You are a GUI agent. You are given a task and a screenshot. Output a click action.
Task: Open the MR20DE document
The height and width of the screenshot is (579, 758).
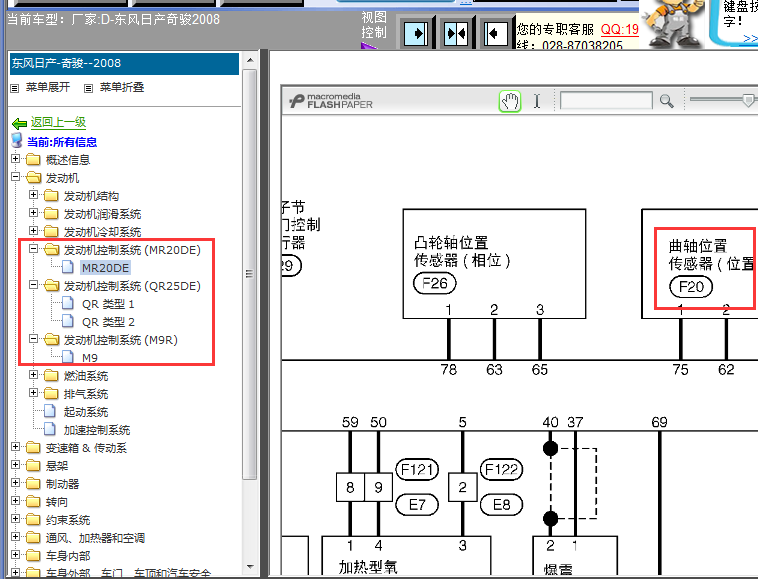(x=105, y=268)
